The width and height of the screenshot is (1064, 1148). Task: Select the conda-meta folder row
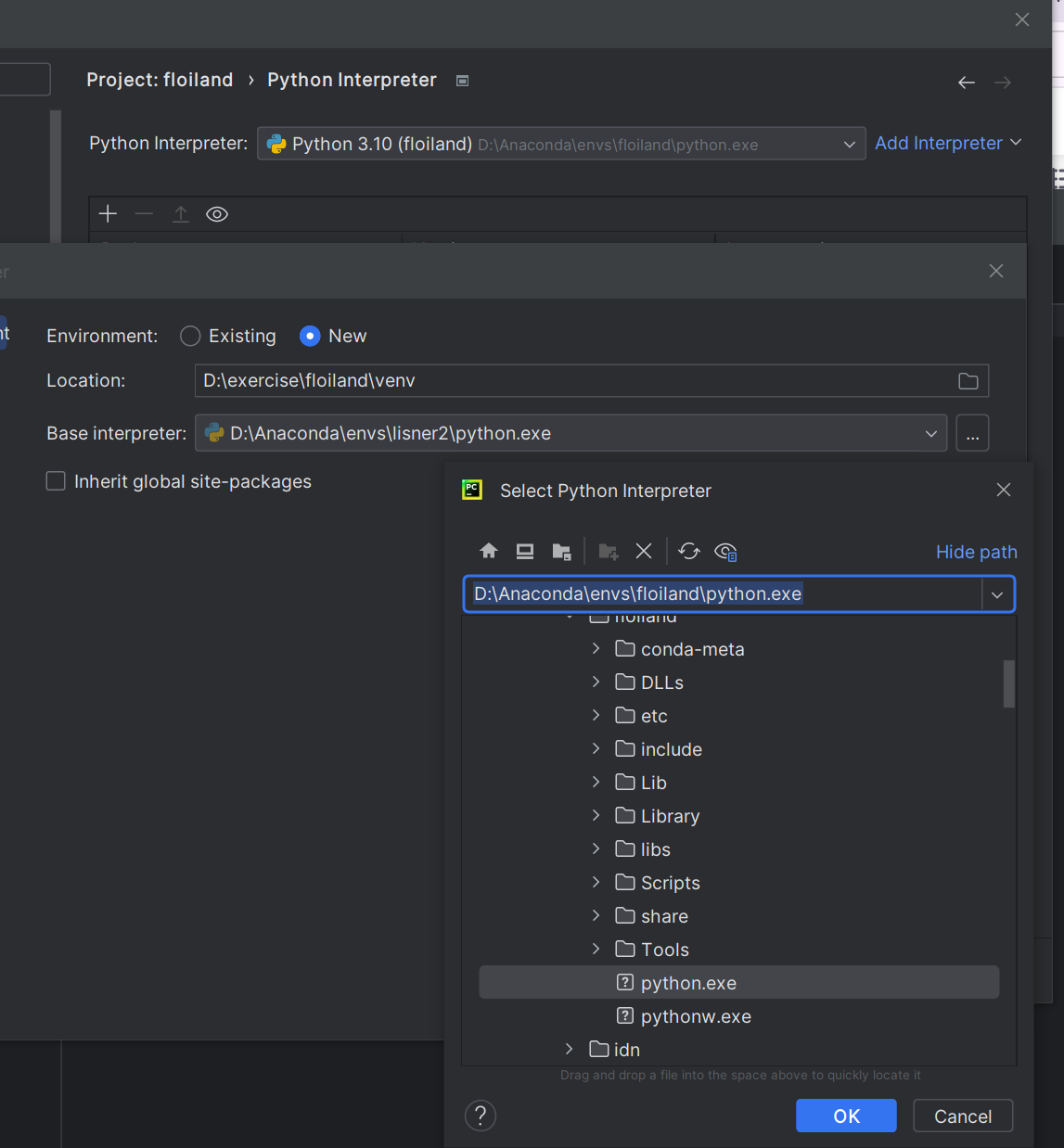coord(739,649)
